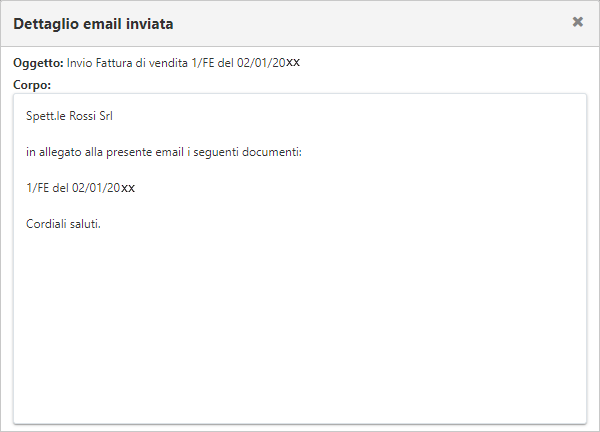This screenshot has width=600, height=432.
Task: Click the 1/FE del 02/01/20xx line in the body
Action: point(80,188)
